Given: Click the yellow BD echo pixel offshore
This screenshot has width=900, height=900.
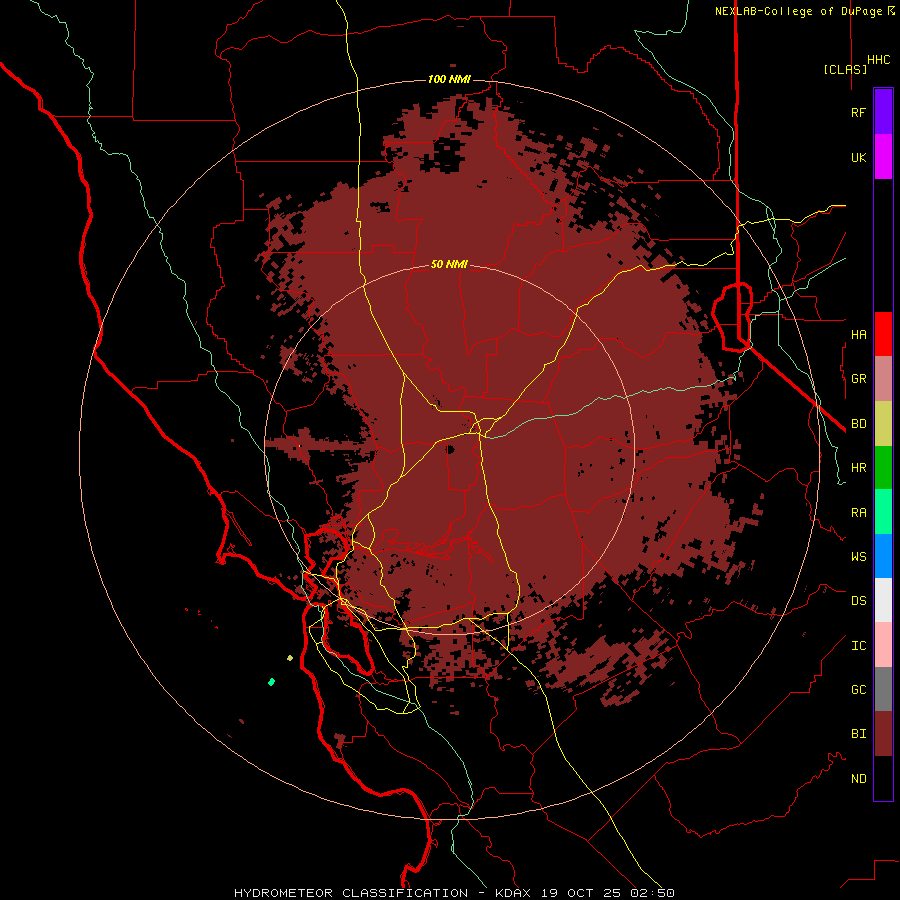Looking at the screenshot, I should pyautogui.click(x=290, y=658).
